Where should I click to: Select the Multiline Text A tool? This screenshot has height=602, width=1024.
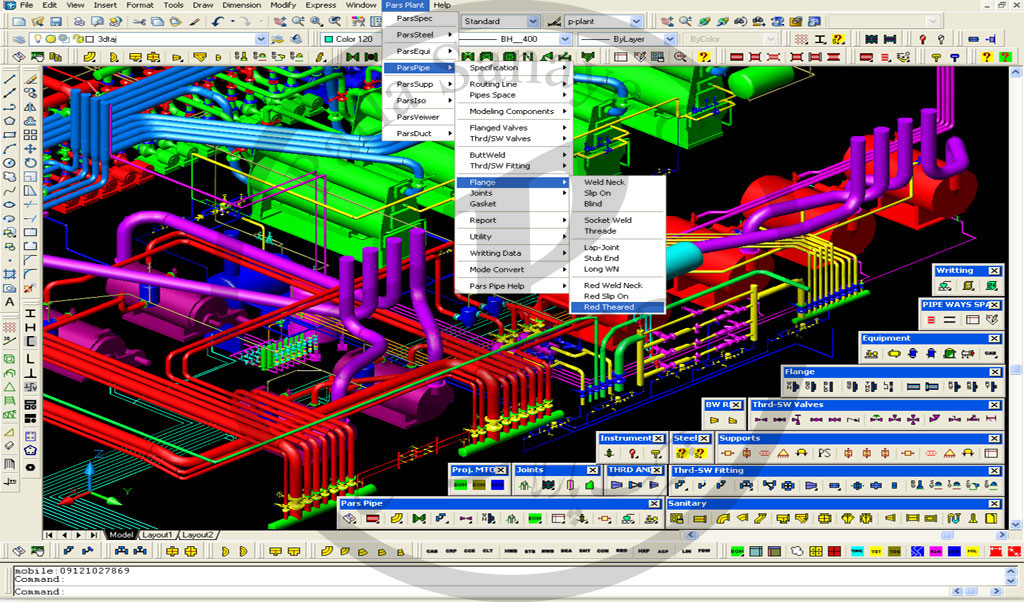coord(10,302)
